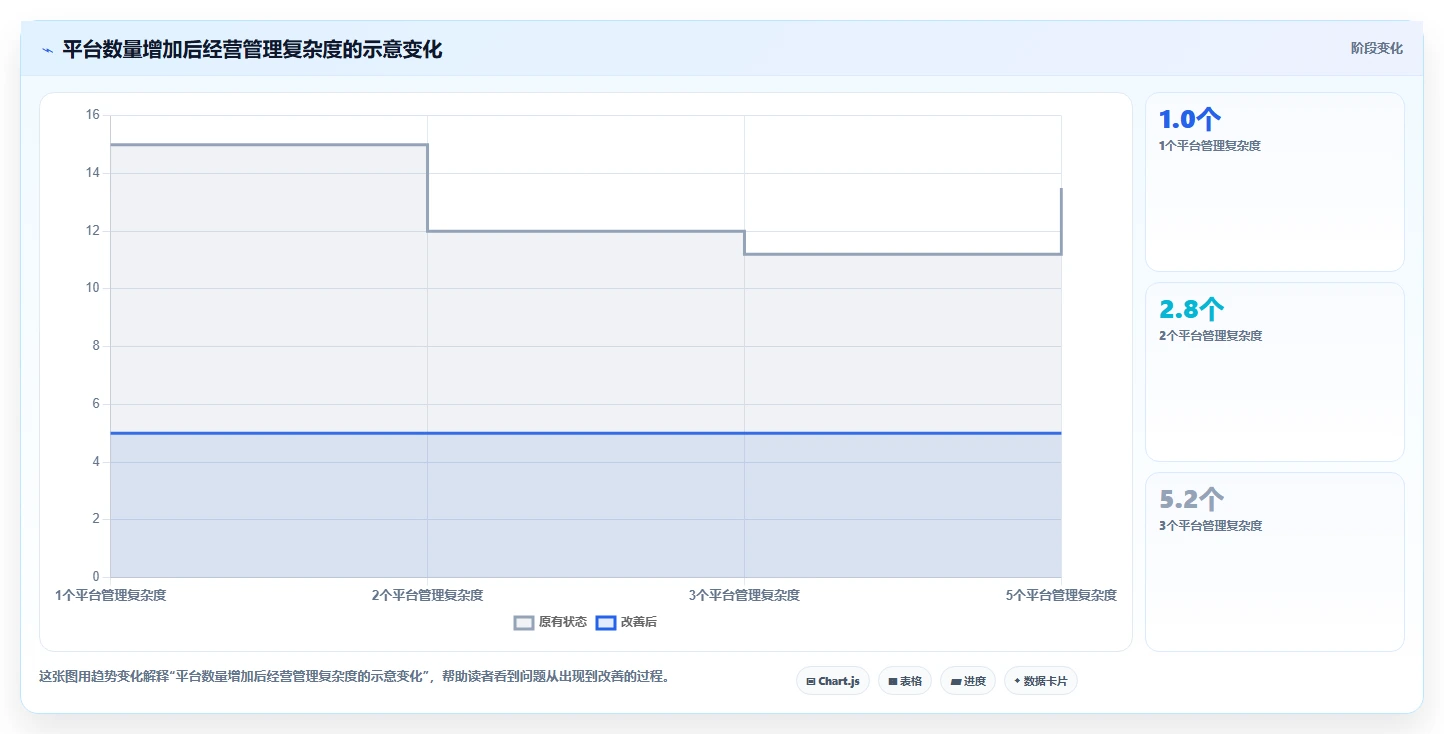Click y-axis value 2
Image resolution: width=1444 pixels, height=734 pixels.
pyautogui.click(x=96, y=519)
